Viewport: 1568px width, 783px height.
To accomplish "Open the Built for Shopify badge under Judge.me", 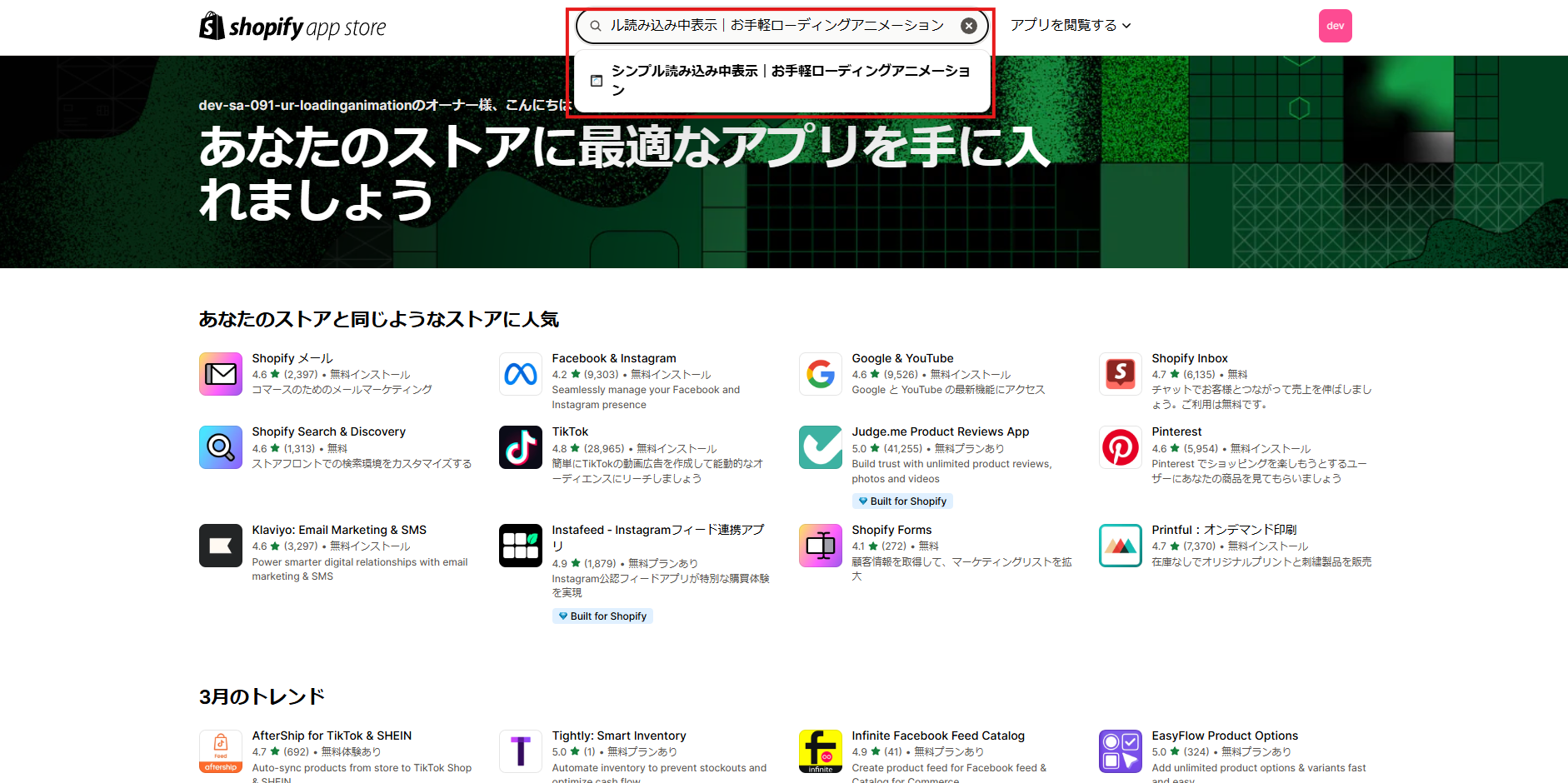I will 901,501.
